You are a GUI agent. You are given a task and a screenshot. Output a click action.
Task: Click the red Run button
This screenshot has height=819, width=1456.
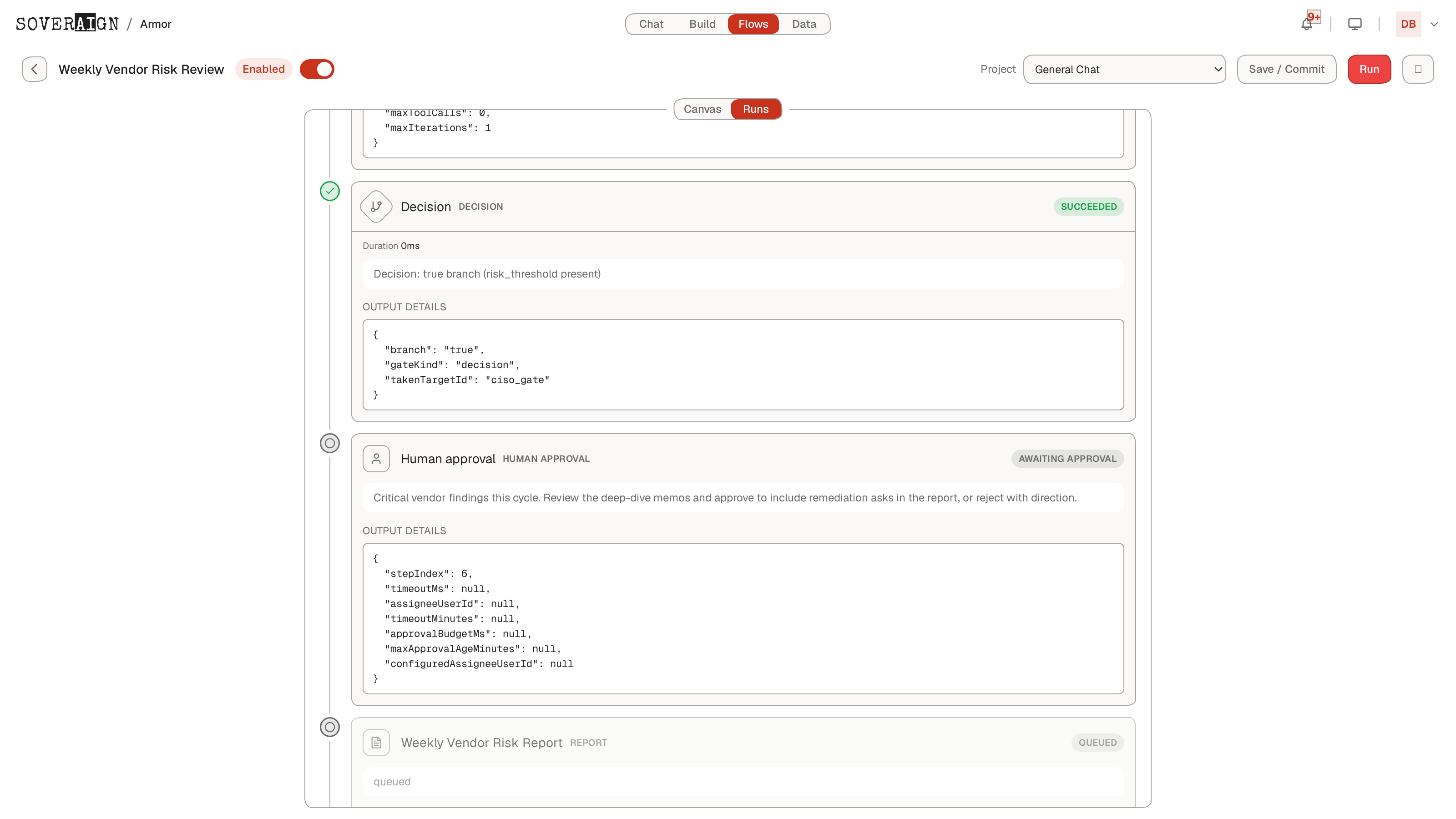pos(1369,69)
